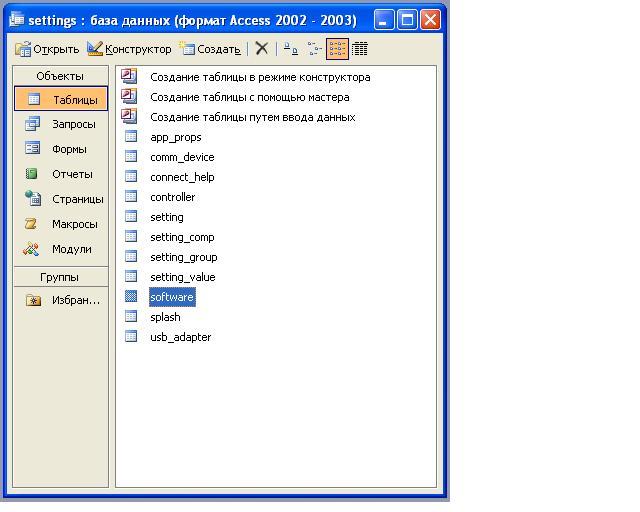The height and width of the screenshot is (512, 640).
Task: Select Макросы (Macros) in sidebar
Action: click(61, 225)
